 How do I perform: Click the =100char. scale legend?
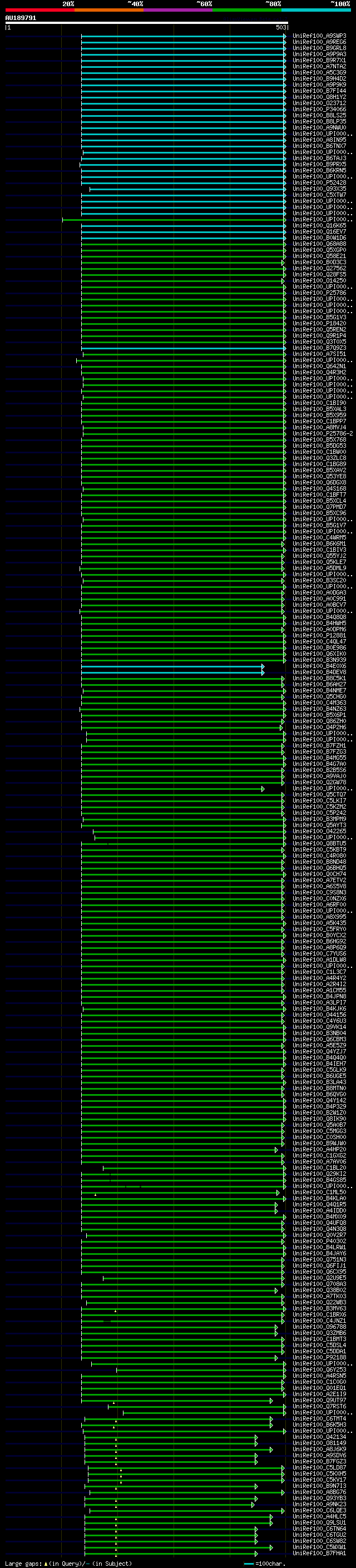click(265, 1563)
